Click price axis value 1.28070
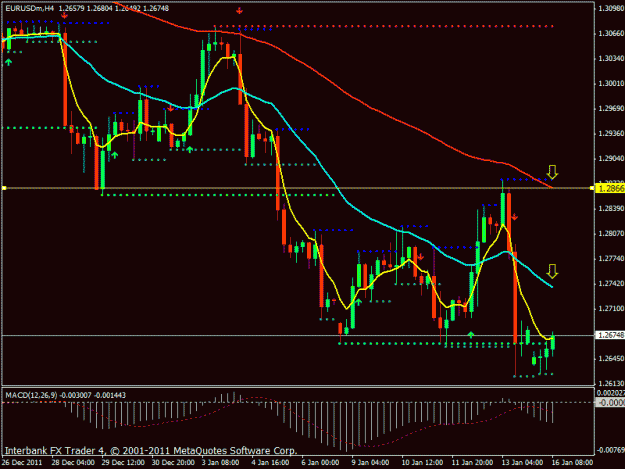Screen dimensions: 625x469 (x=611, y=234)
